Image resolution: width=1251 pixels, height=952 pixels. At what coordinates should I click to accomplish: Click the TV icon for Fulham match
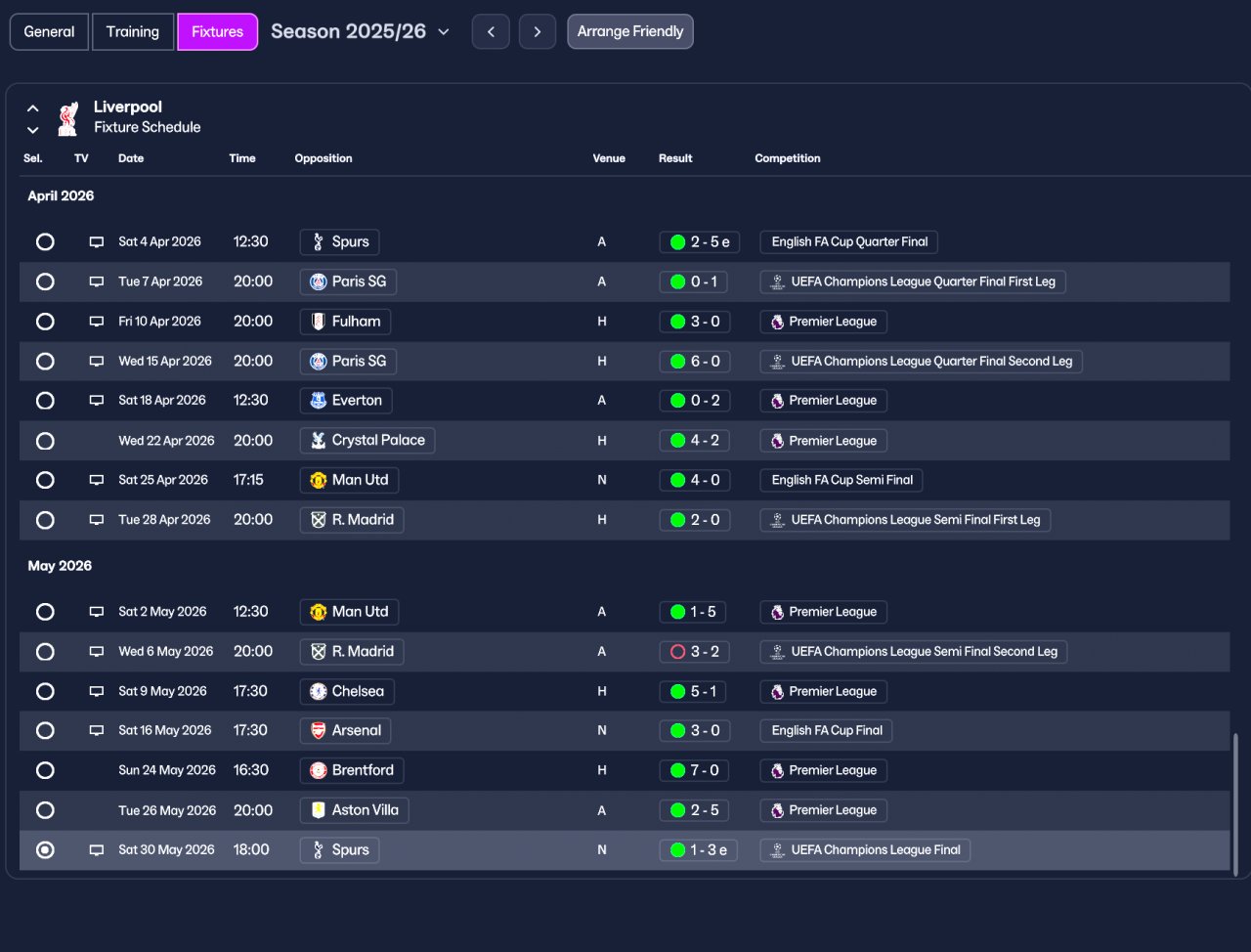tap(97, 322)
